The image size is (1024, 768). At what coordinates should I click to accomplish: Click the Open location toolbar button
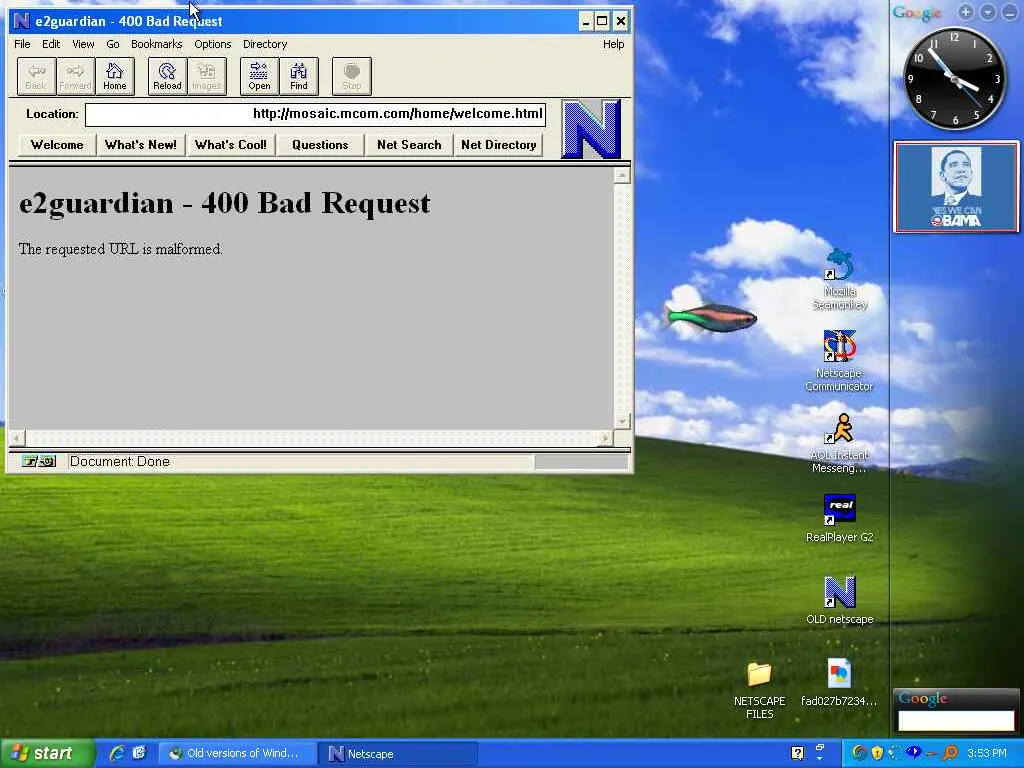[259, 76]
